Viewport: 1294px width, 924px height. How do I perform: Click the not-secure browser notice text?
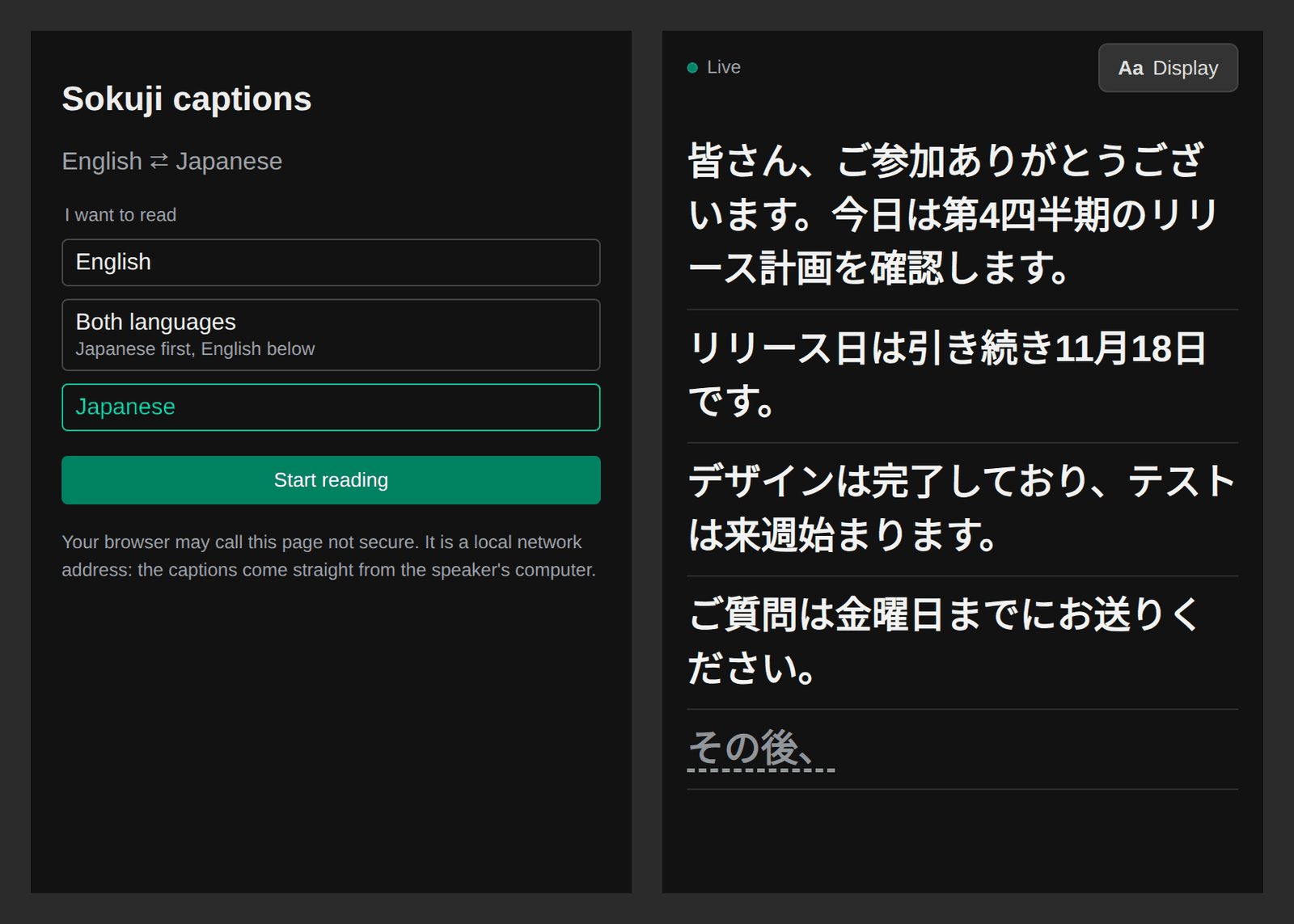tap(329, 556)
